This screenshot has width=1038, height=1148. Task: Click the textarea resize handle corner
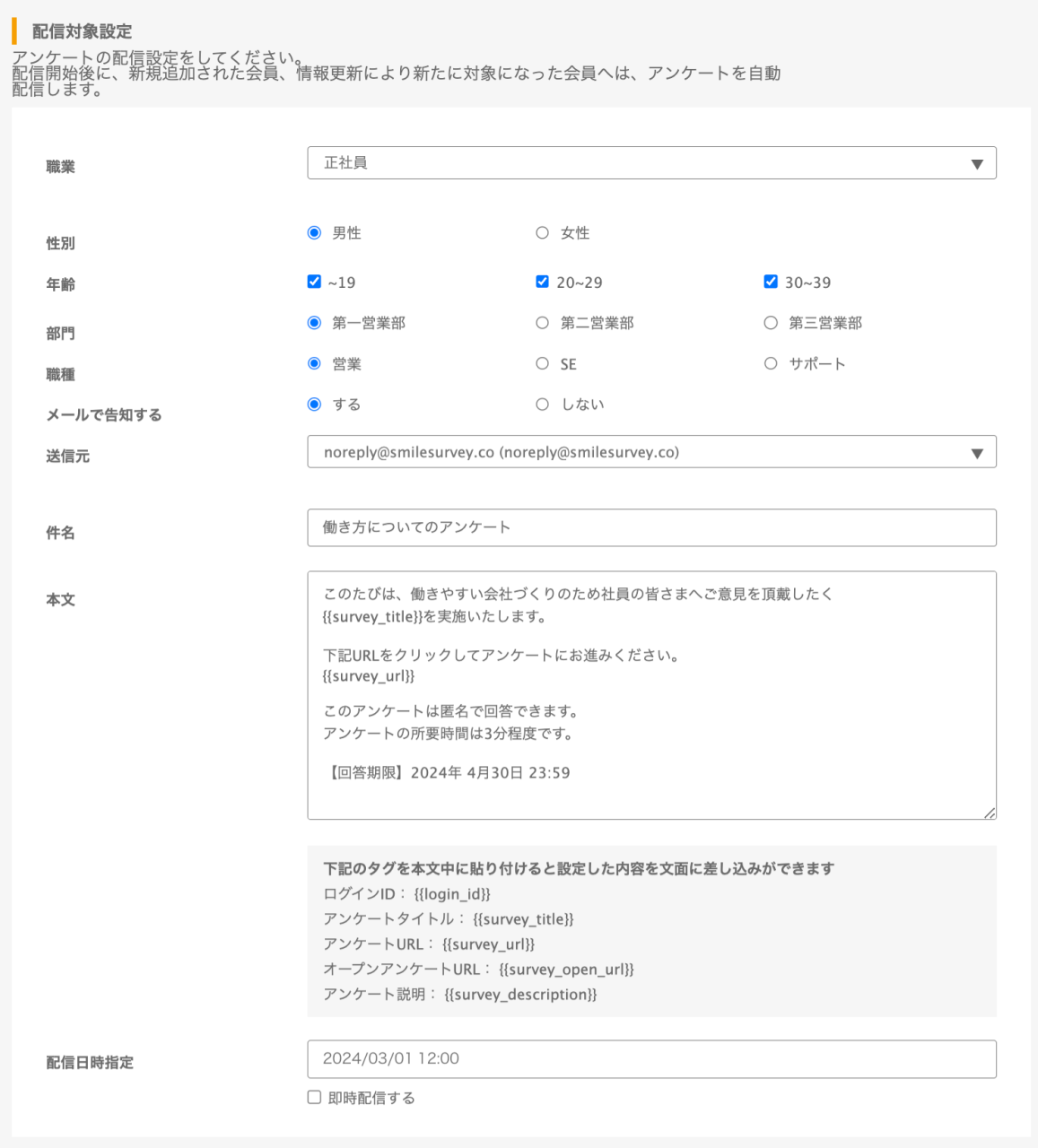pos(990,813)
